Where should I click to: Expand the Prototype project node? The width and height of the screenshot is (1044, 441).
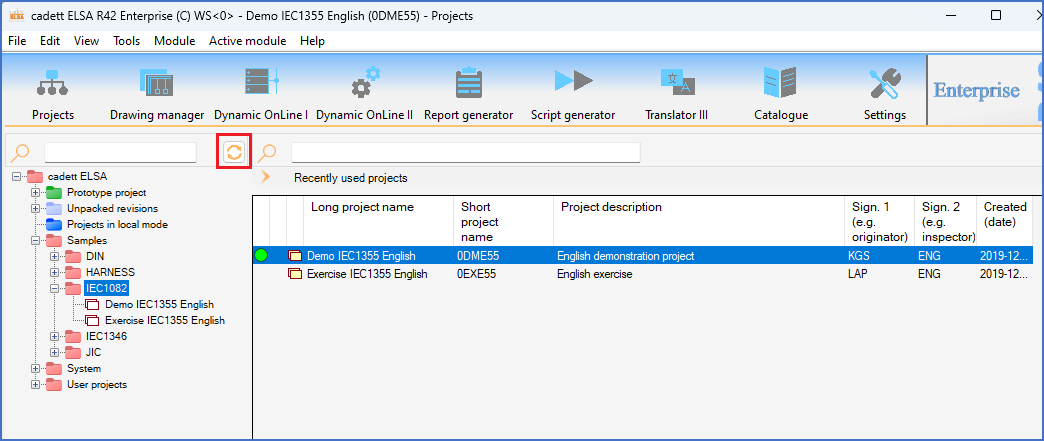pyautogui.click(x=35, y=193)
